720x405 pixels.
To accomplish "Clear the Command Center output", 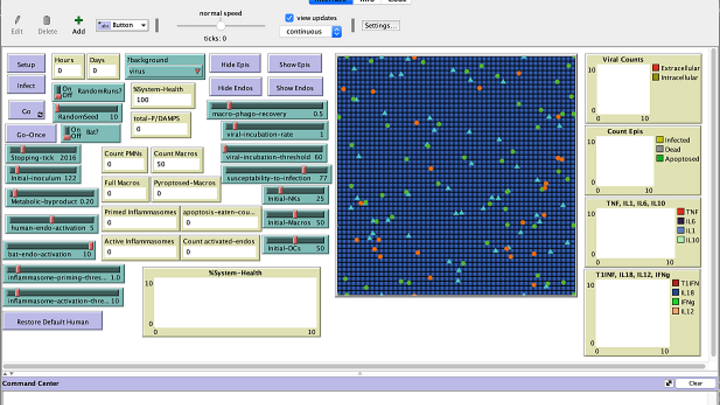I will 694,383.
